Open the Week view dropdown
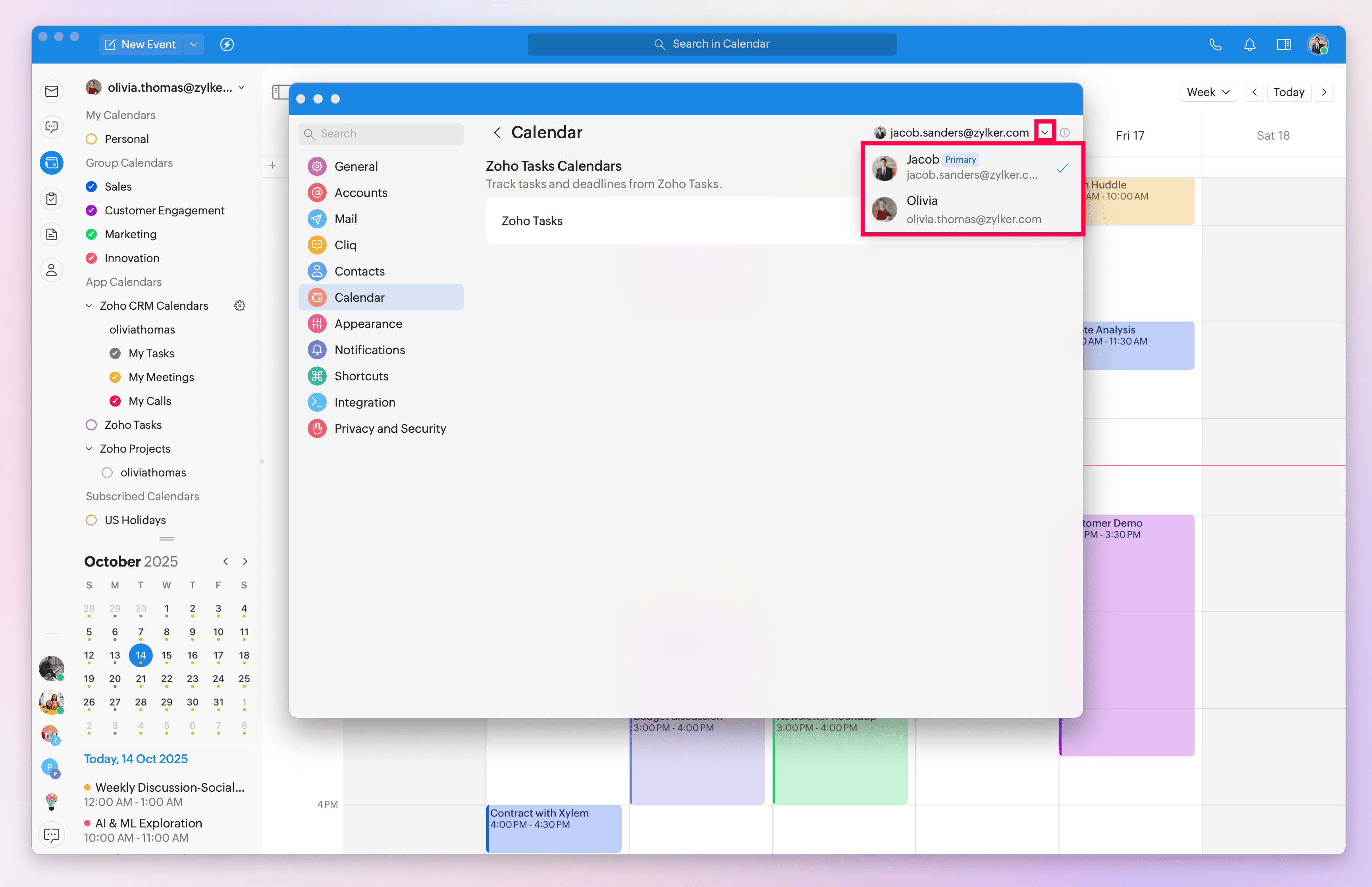The width and height of the screenshot is (1372, 887). [x=1208, y=92]
